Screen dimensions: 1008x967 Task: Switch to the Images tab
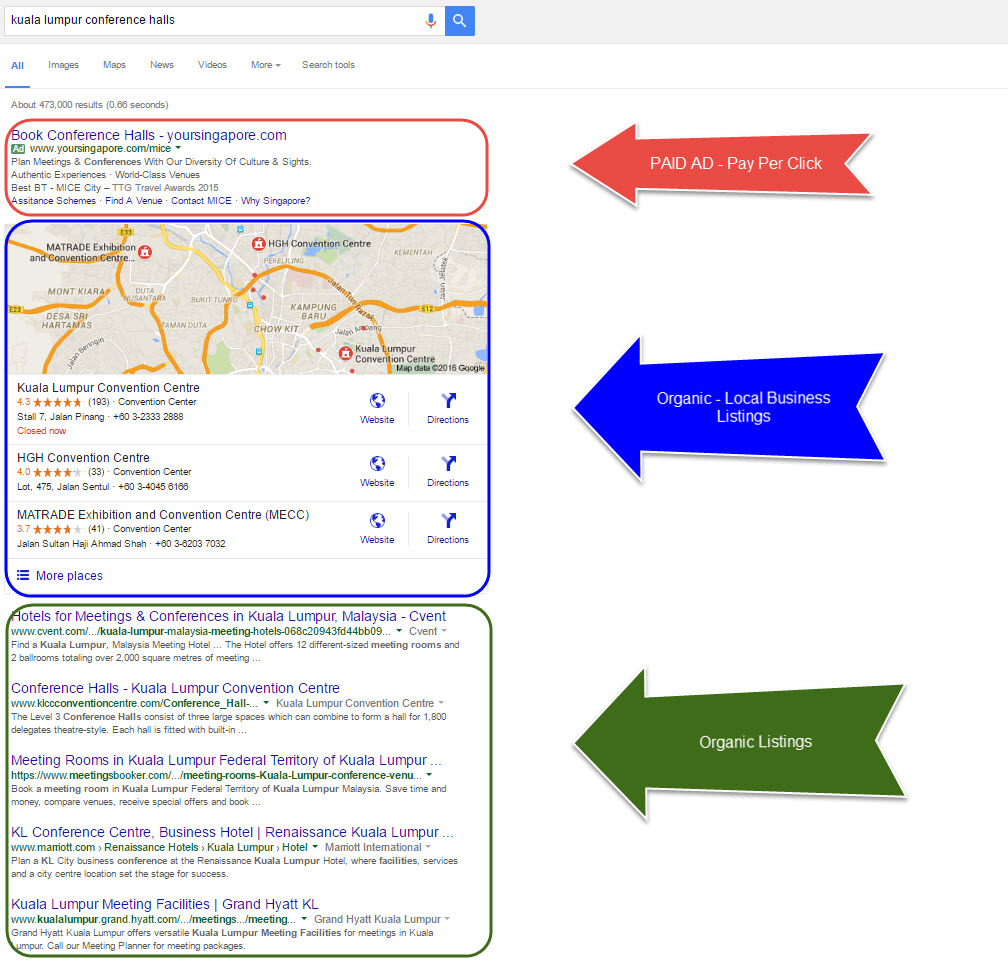[x=63, y=65]
